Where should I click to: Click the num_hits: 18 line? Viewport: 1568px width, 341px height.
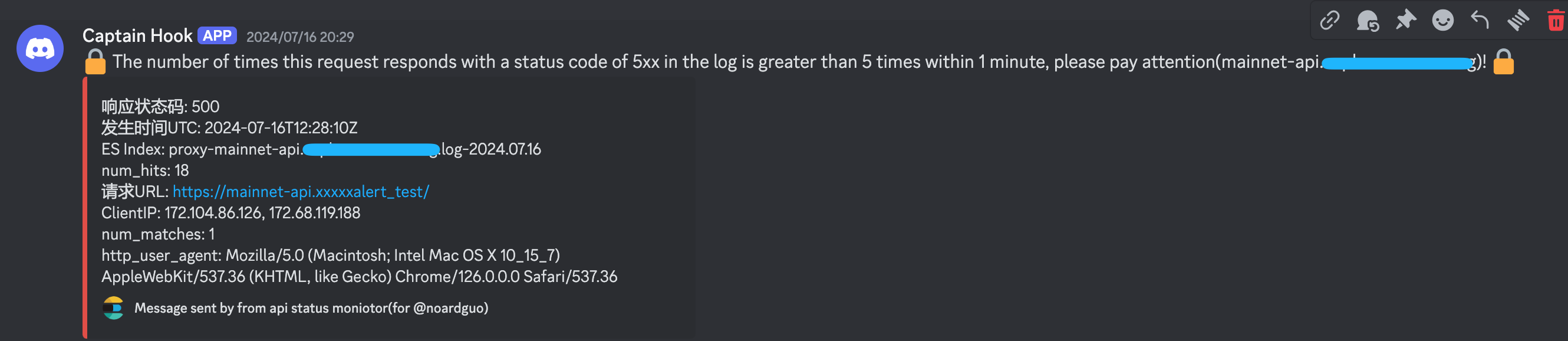point(145,170)
